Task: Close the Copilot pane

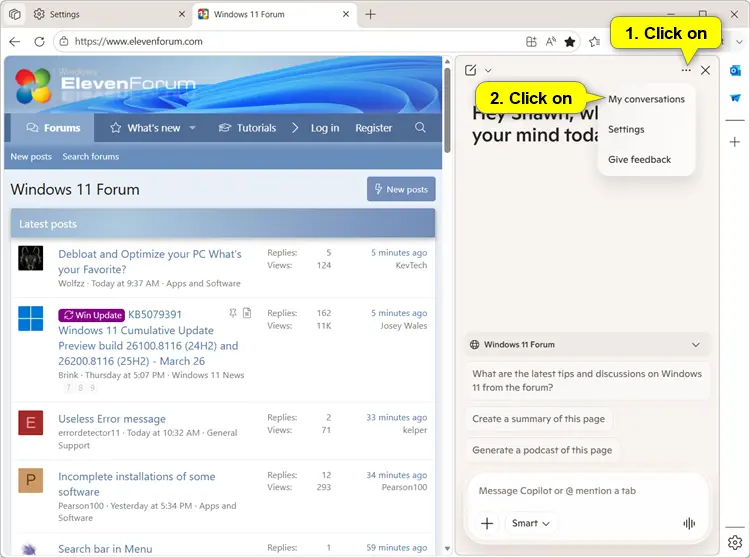Action: (x=705, y=70)
